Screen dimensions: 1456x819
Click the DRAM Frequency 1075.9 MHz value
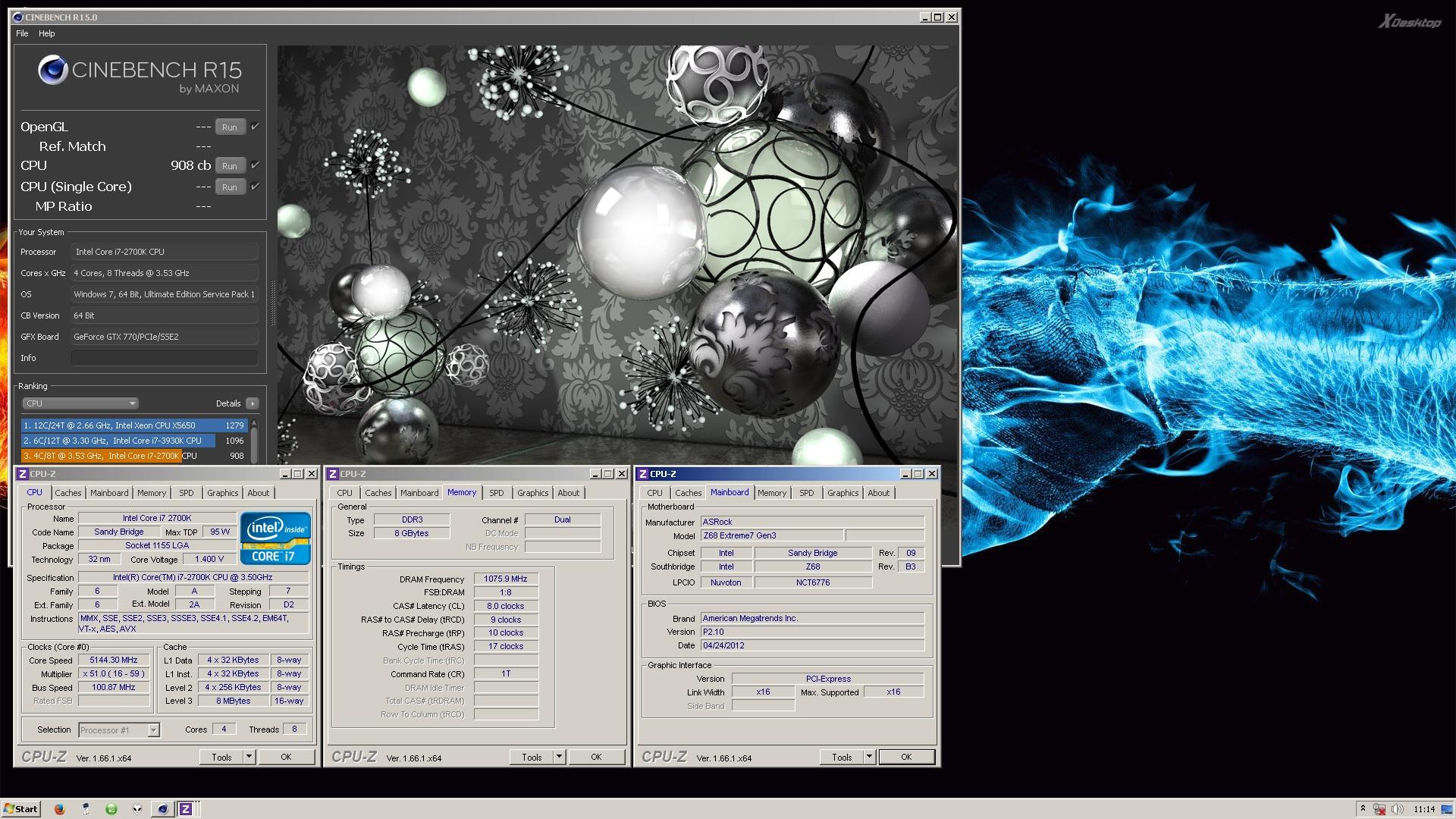pos(506,579)
